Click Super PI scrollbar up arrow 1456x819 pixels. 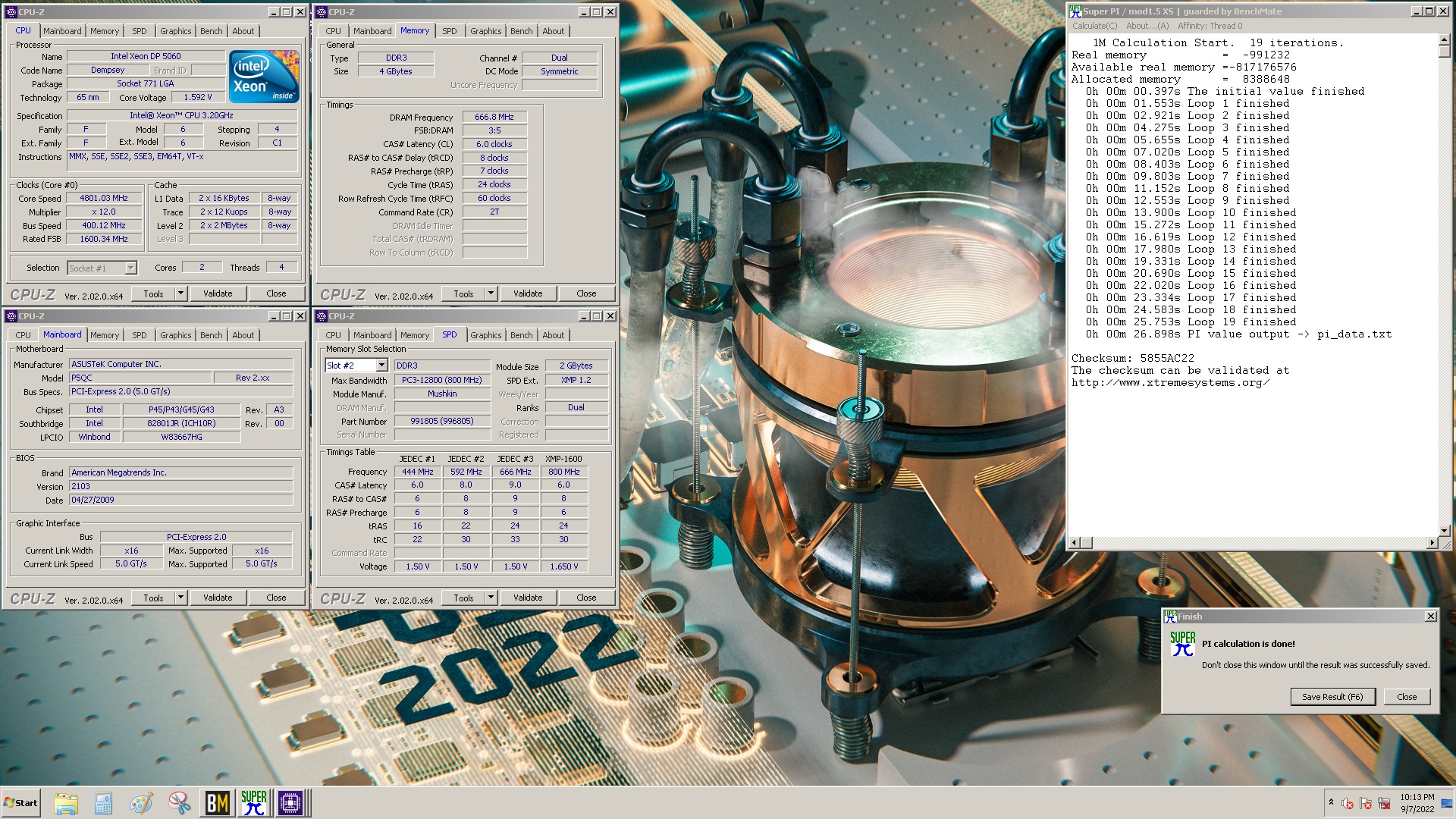tap(1445, 39)
